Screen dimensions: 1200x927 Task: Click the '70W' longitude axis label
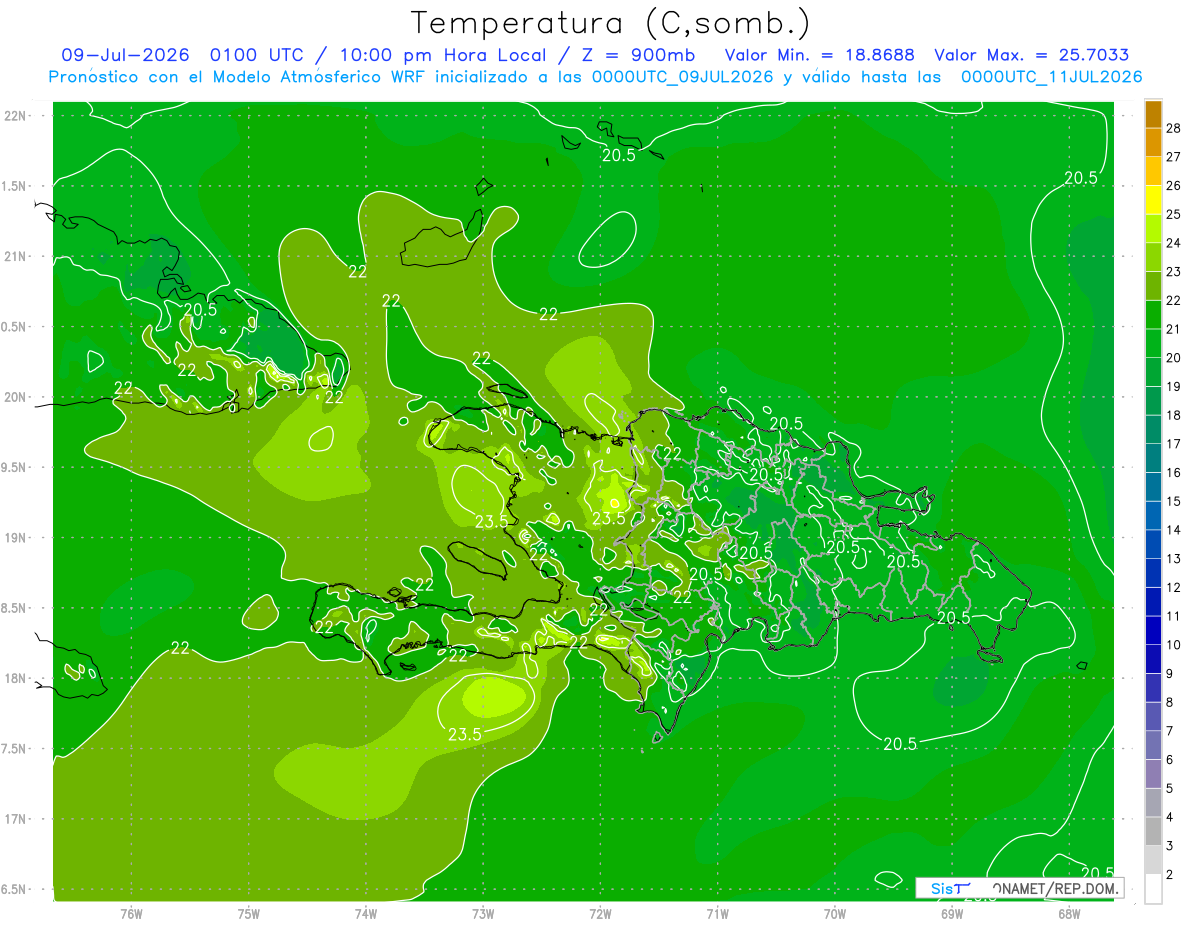tap(834, 913)
